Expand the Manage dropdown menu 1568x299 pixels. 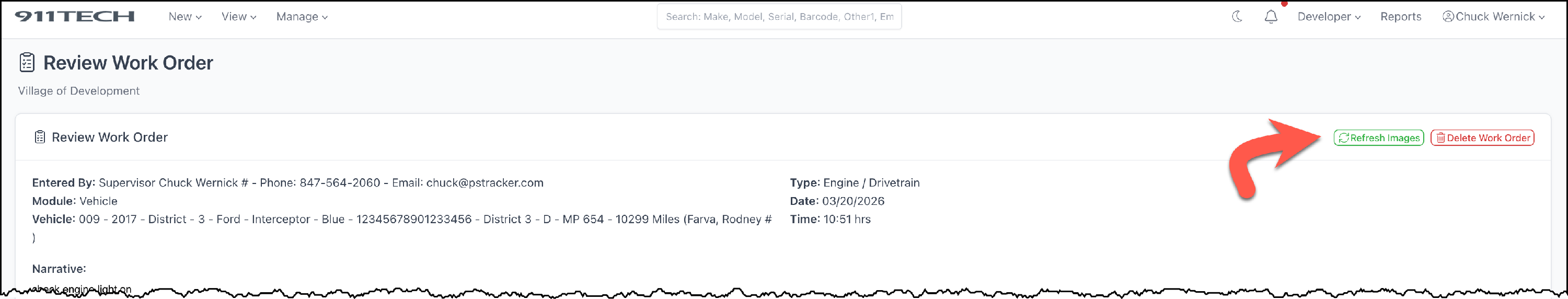[x=302, y=16]
